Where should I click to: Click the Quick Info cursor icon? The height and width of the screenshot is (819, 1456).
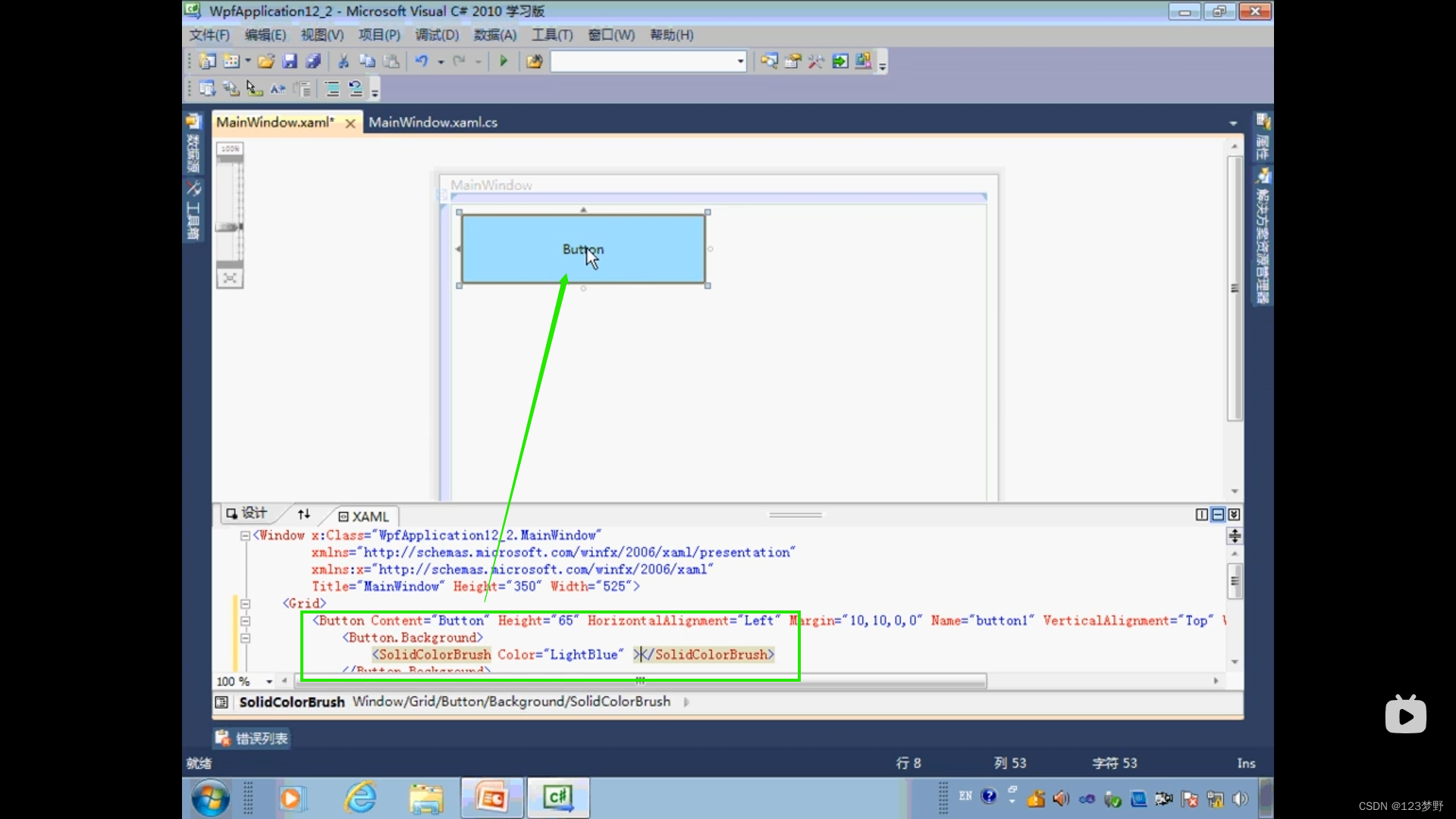(x=255, y=89)
